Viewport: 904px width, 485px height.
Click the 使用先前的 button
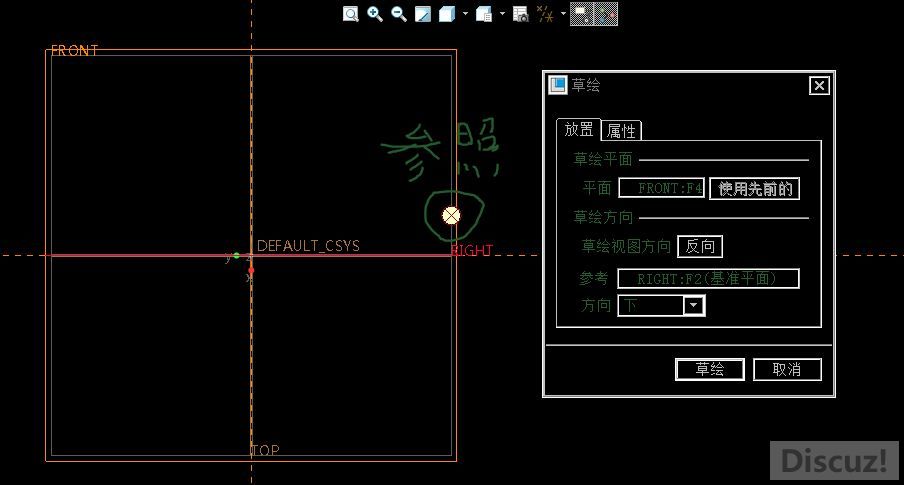(755, 189)
